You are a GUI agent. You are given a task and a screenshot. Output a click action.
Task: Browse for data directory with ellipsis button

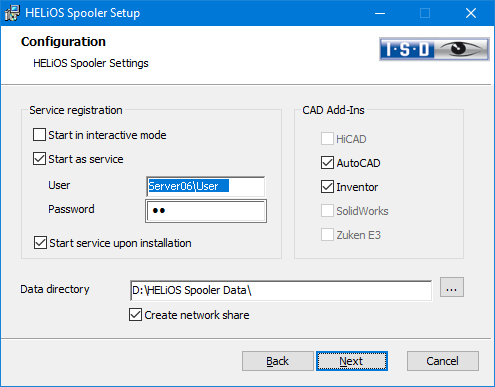(452, 287)
